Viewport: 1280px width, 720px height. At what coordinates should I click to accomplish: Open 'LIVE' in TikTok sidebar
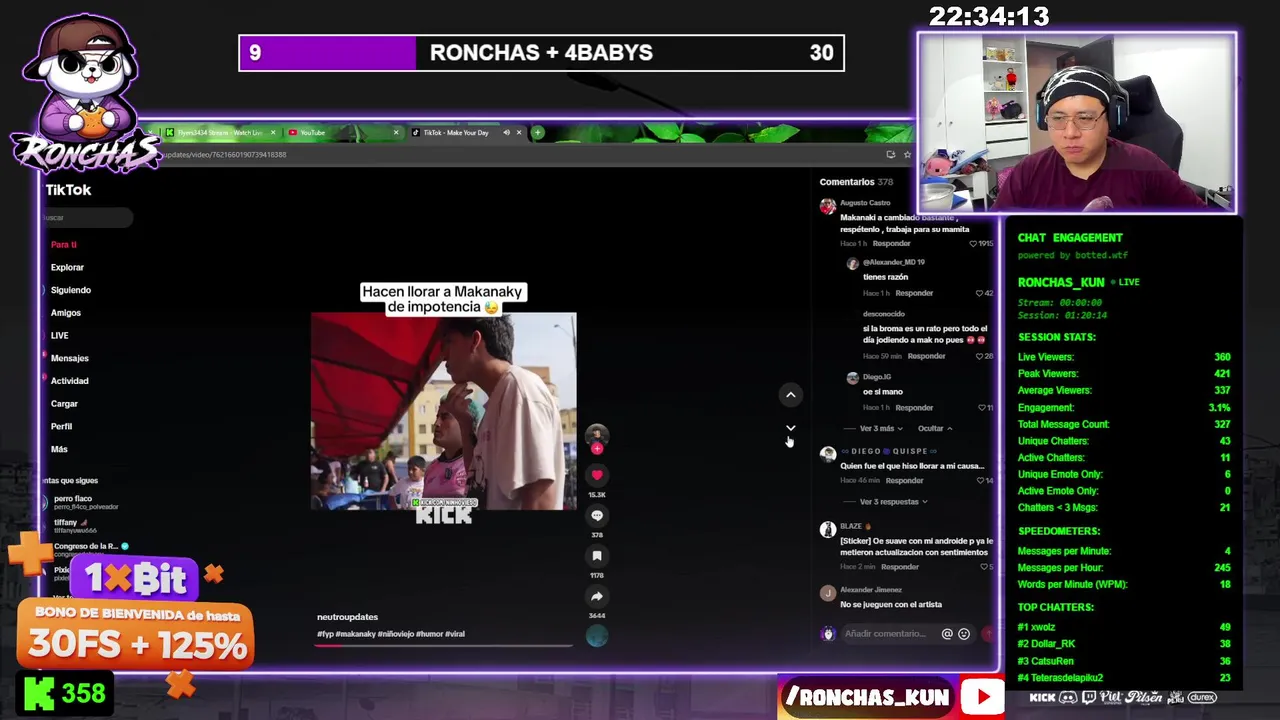tap(60, 336)
